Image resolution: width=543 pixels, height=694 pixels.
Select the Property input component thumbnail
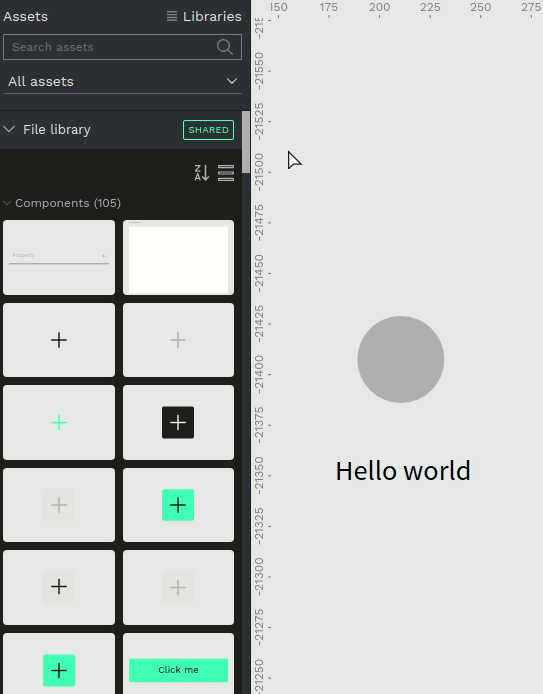[x=59, y=258]
